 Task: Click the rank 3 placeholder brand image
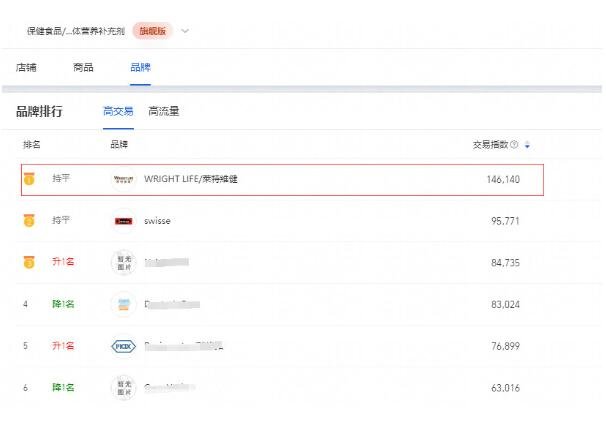pyautogui.click(x=124, y=262)
